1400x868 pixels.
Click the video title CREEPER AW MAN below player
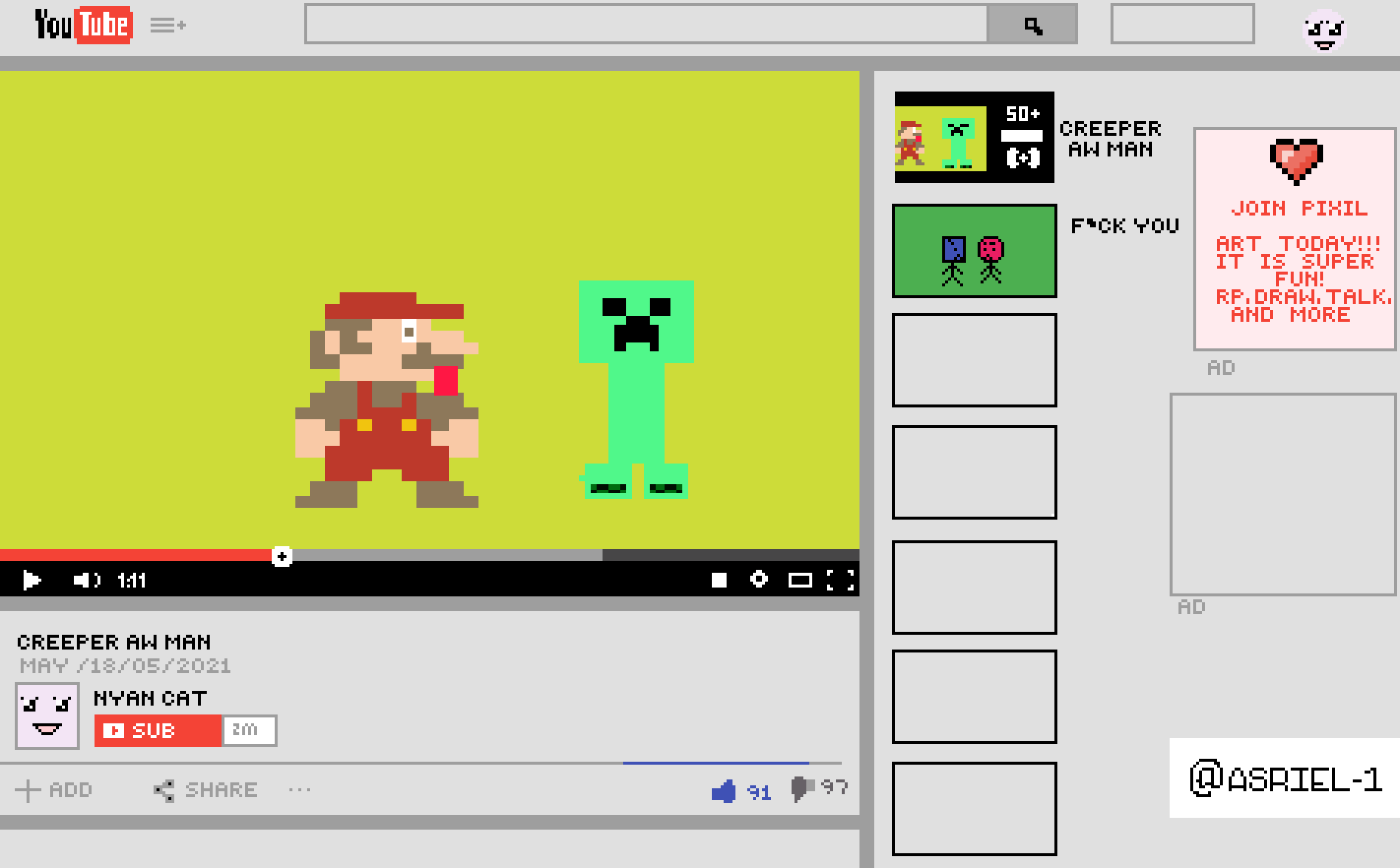coord(114,642)
